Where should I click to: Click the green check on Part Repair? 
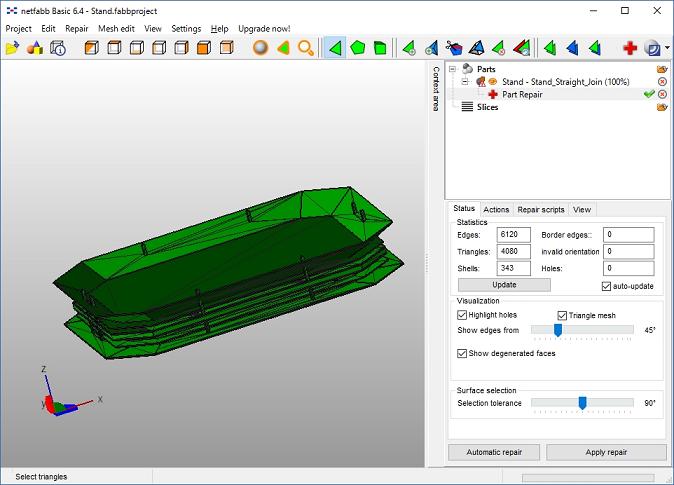tap(648, 94)
